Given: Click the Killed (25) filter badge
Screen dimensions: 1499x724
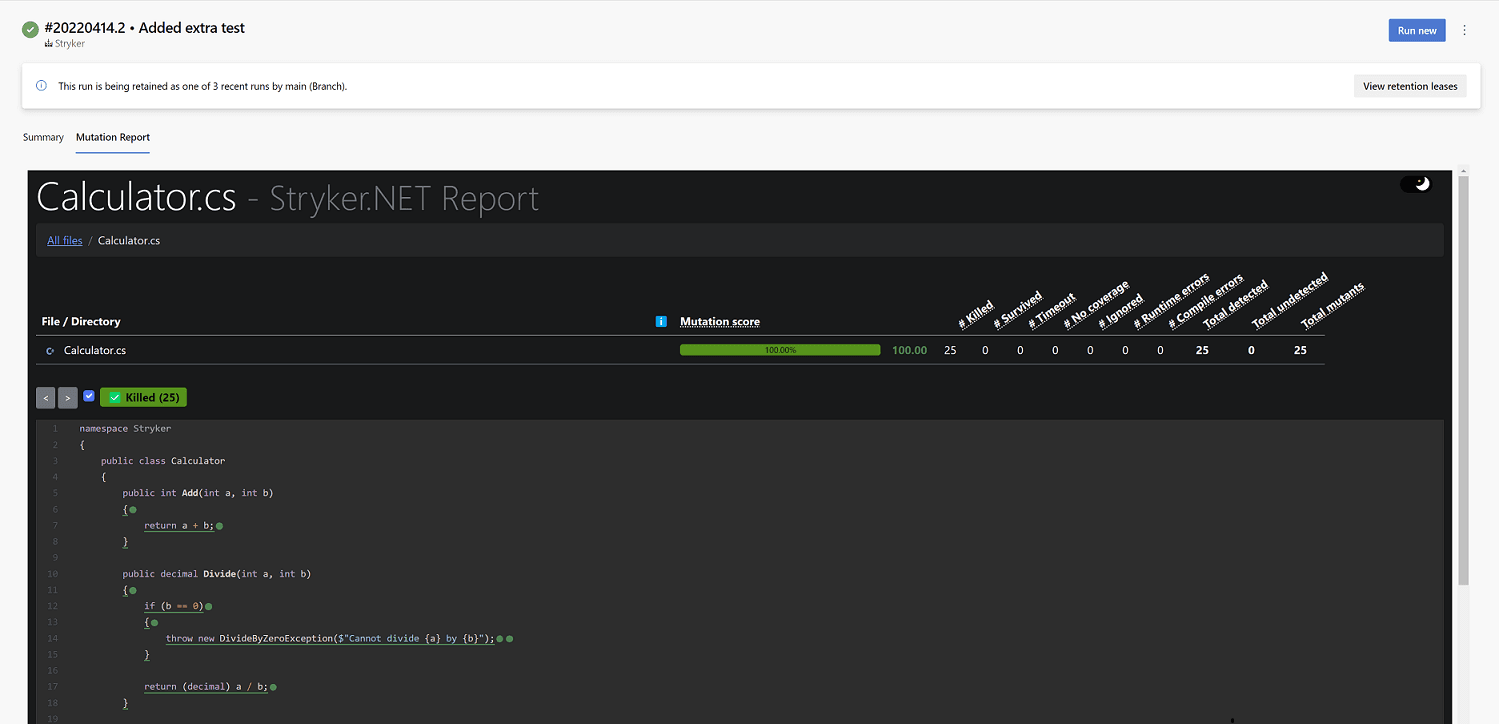Looking at the screenshot, I should click(x=143, y=398).
